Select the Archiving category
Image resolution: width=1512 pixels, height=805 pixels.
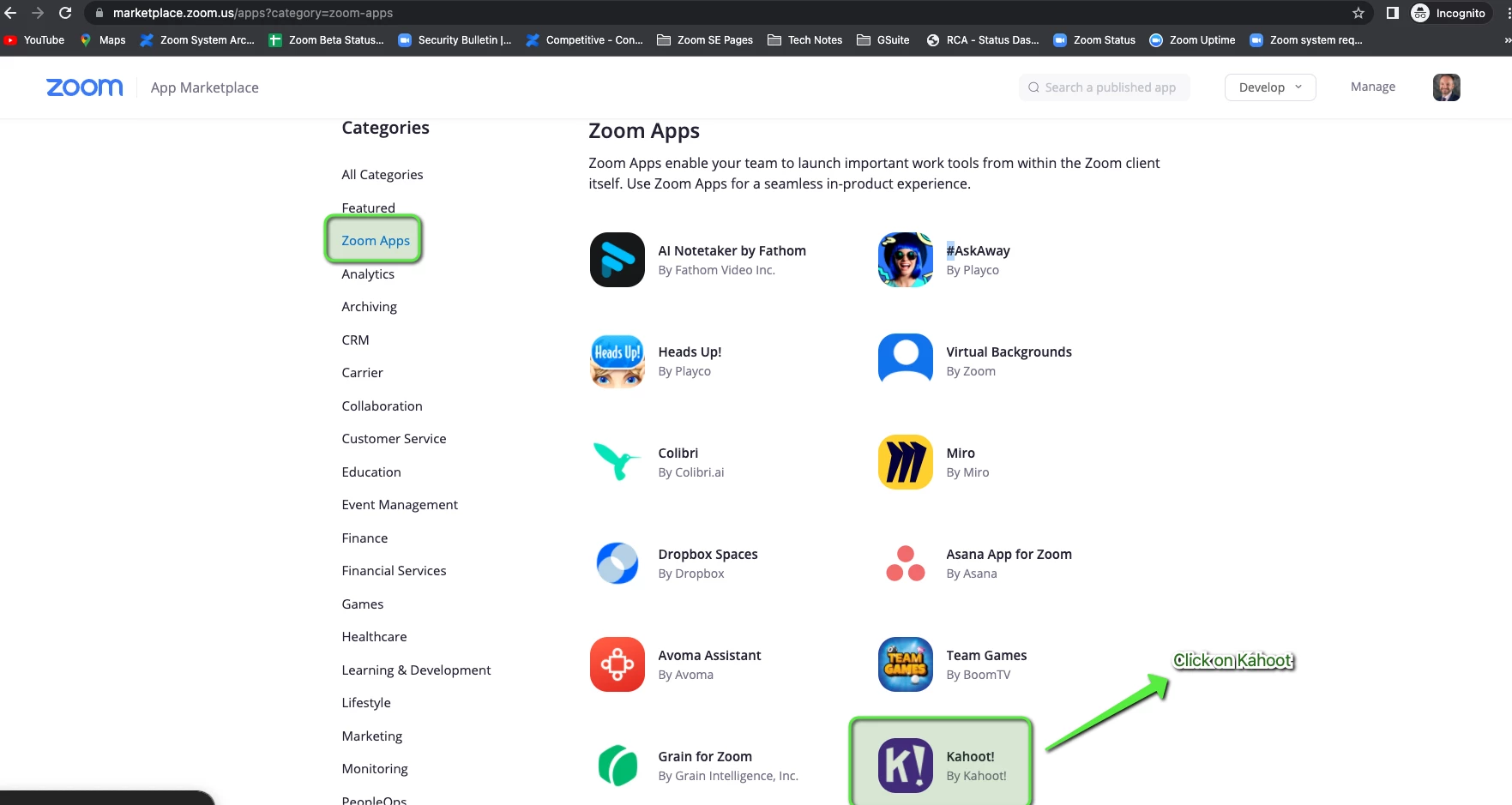tap(370, 307)
